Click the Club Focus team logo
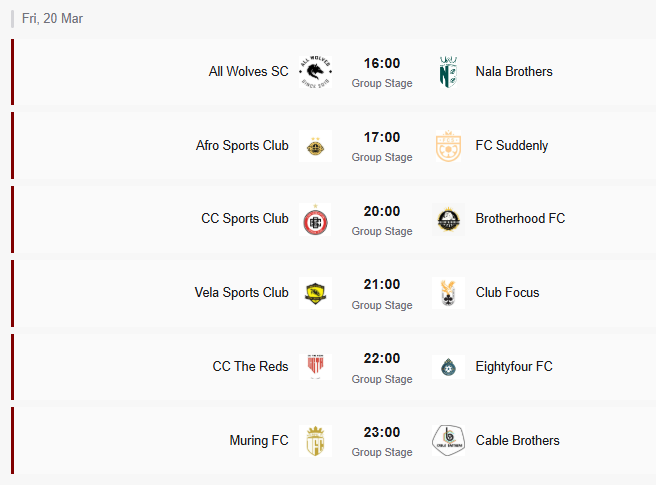This screenshot has height=485, width=656. click(448, 294)
